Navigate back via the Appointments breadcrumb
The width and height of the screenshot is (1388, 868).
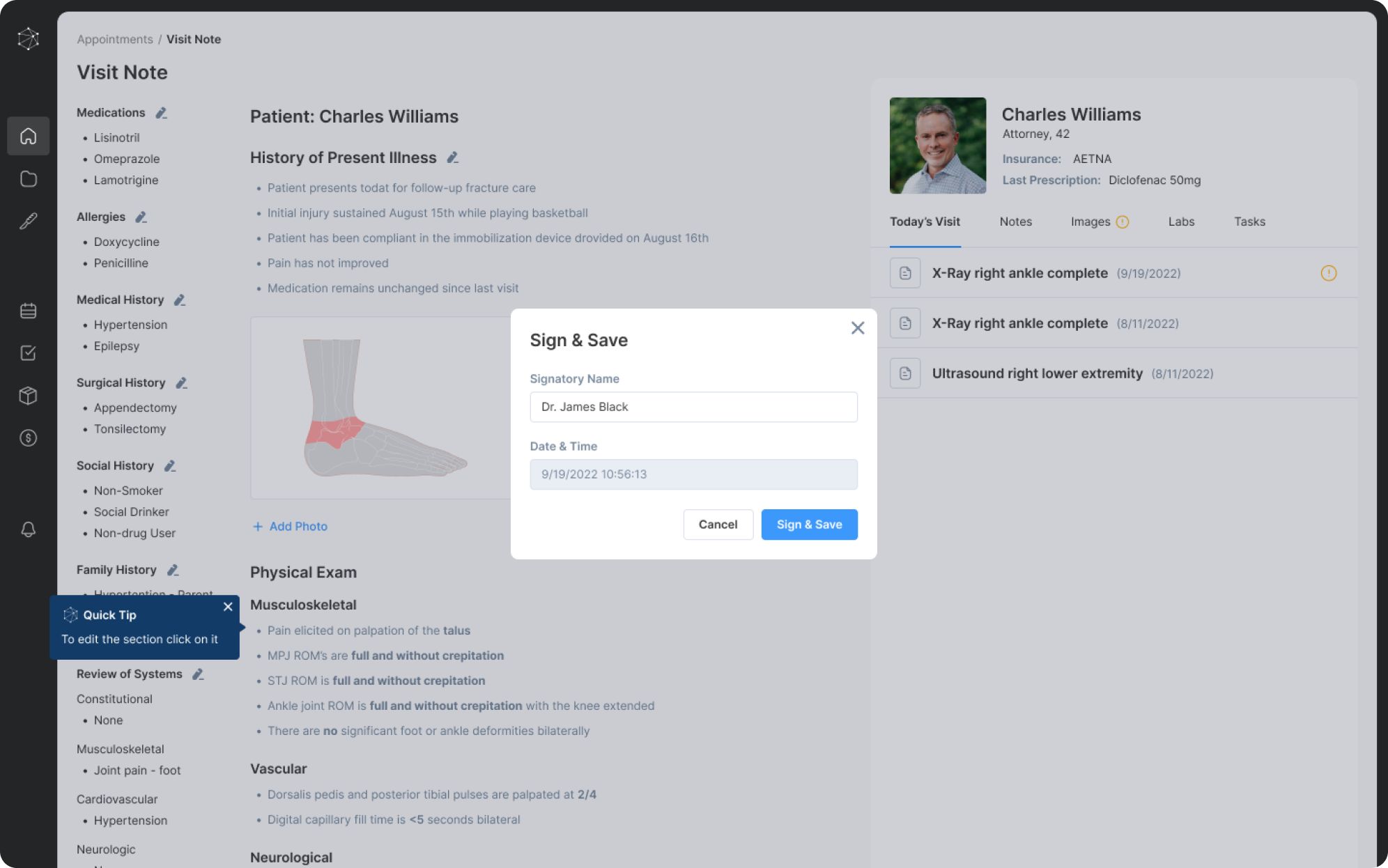114,39
